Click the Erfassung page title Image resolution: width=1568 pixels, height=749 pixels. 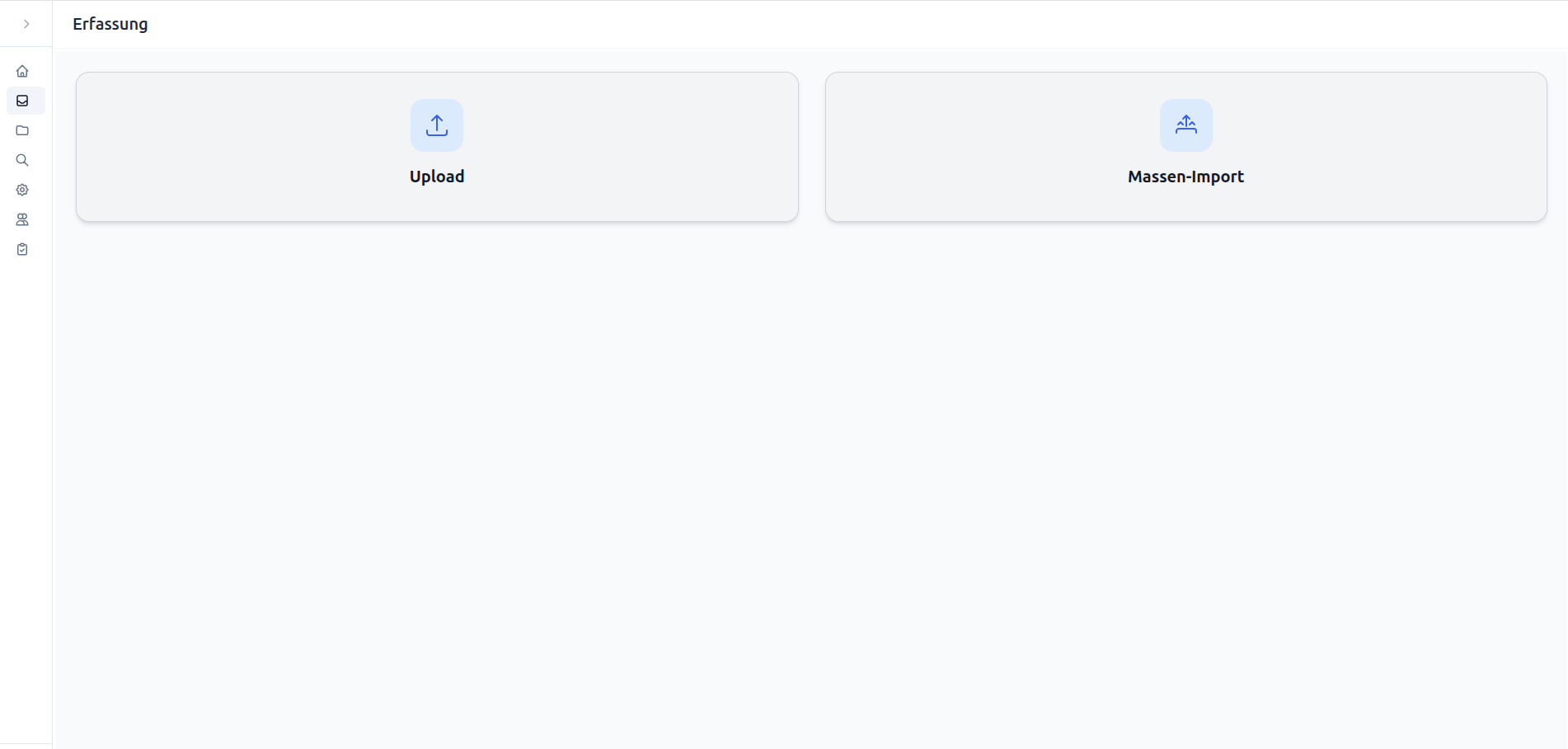coord(110,24)
